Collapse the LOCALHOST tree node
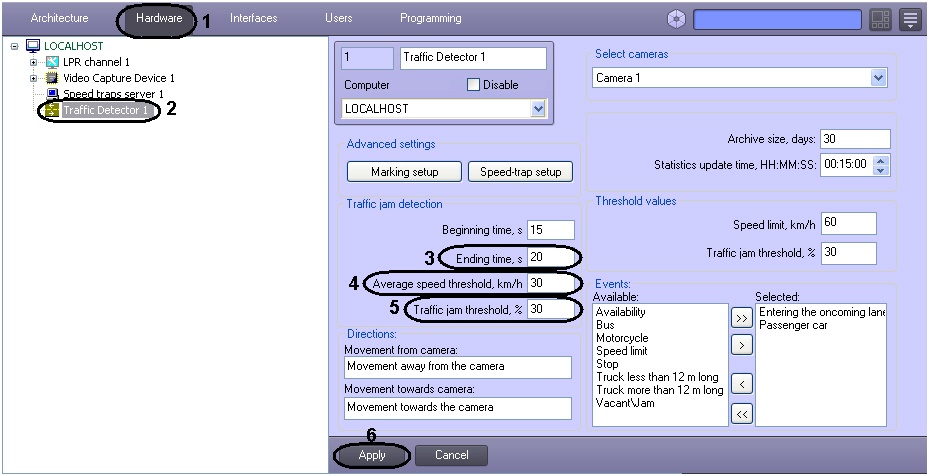Screen dimensions: 929x476 click(14, 46)
